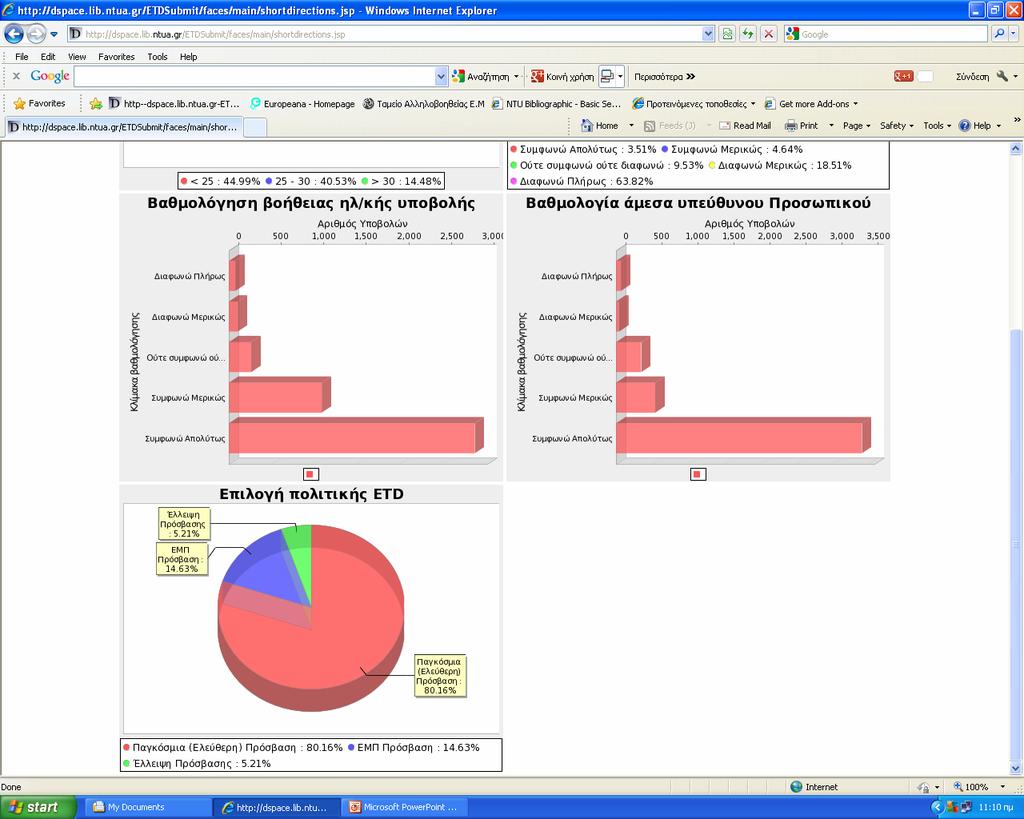Click the page vertical scrollbar down arrow
The image size is (1024, 819).
(1016, 768)
